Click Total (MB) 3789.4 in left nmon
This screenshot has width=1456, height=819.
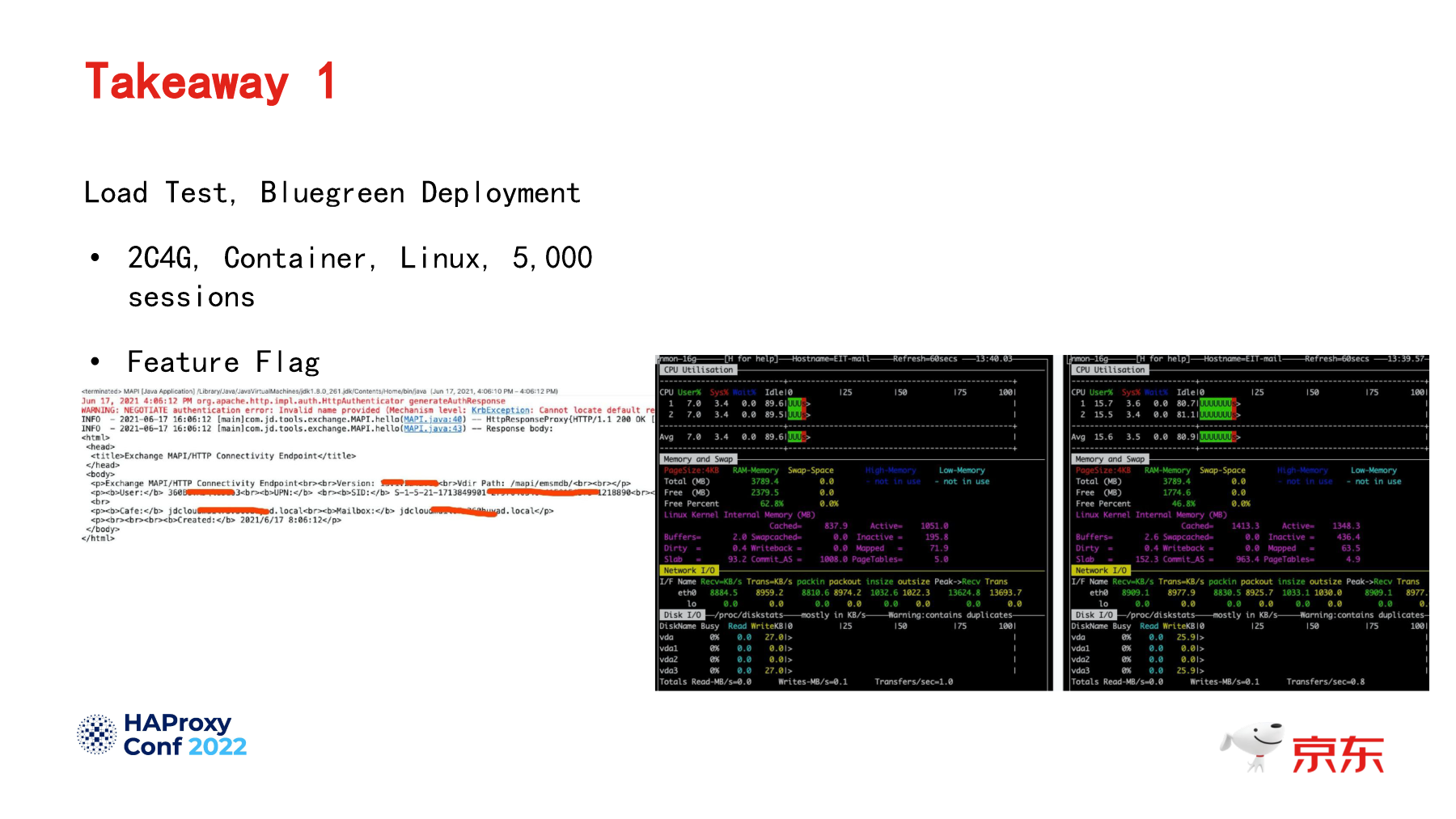coord(722,482)
